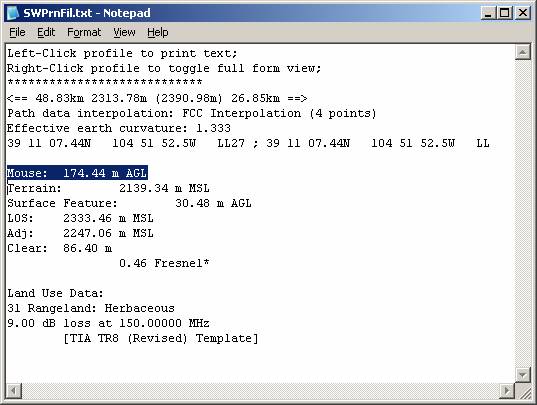Open the Format menu
Viewport: 537px width, 405px height.
[x=84, y=32]
